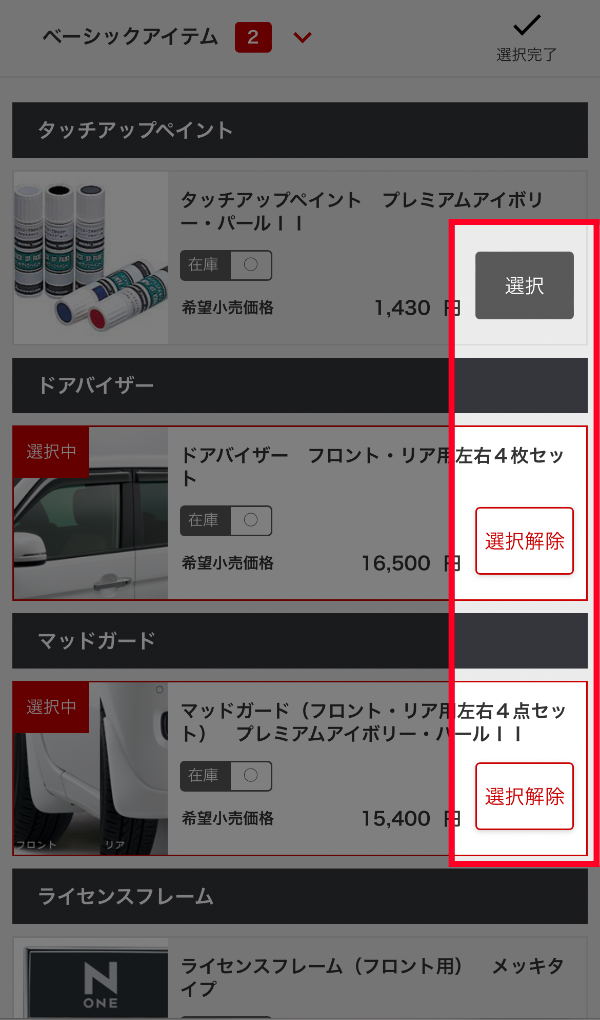Click 在庫 indicator for タッチアップペイント
This screenshot has height=1020, width=600.
[x=226, y=265]
